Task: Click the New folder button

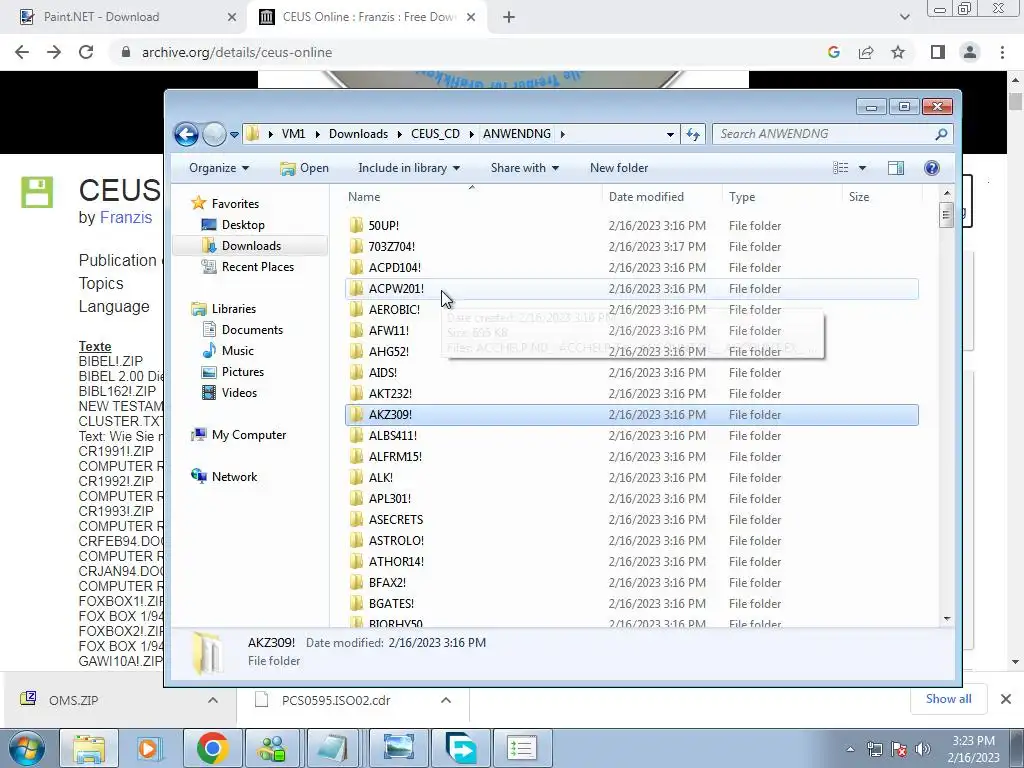Action: coord(619,168)
